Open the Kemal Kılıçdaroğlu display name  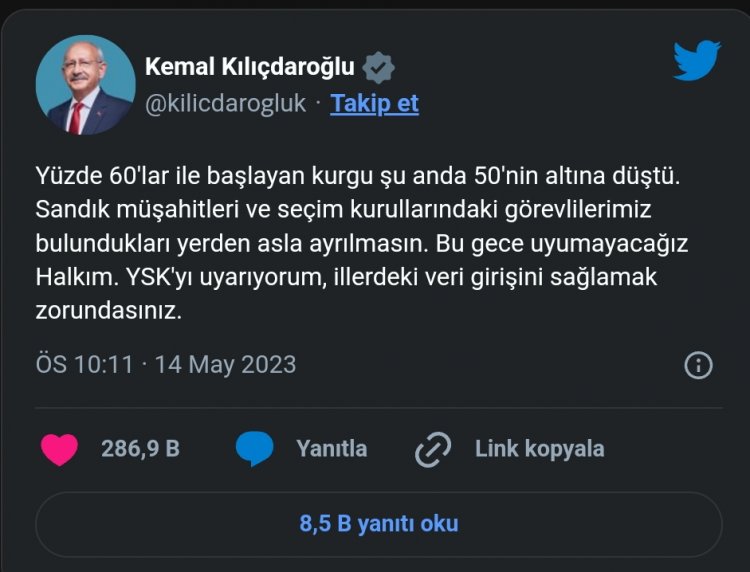(250, 67)
